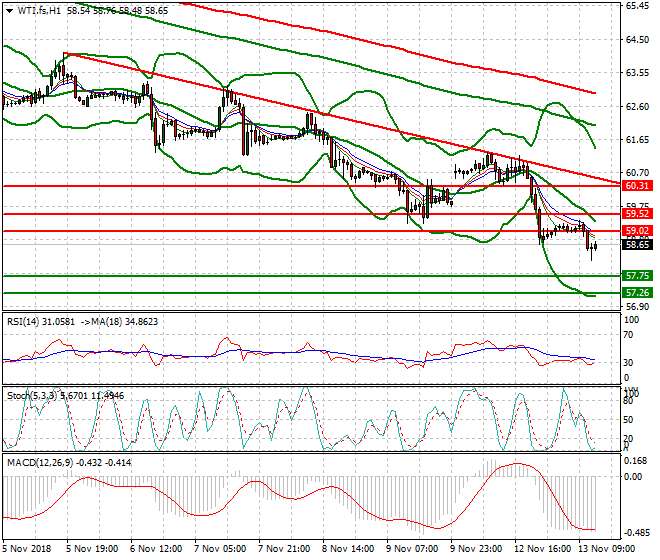Select the 56.90 price scale value
660x560 pixels.
tap(637, 307)
